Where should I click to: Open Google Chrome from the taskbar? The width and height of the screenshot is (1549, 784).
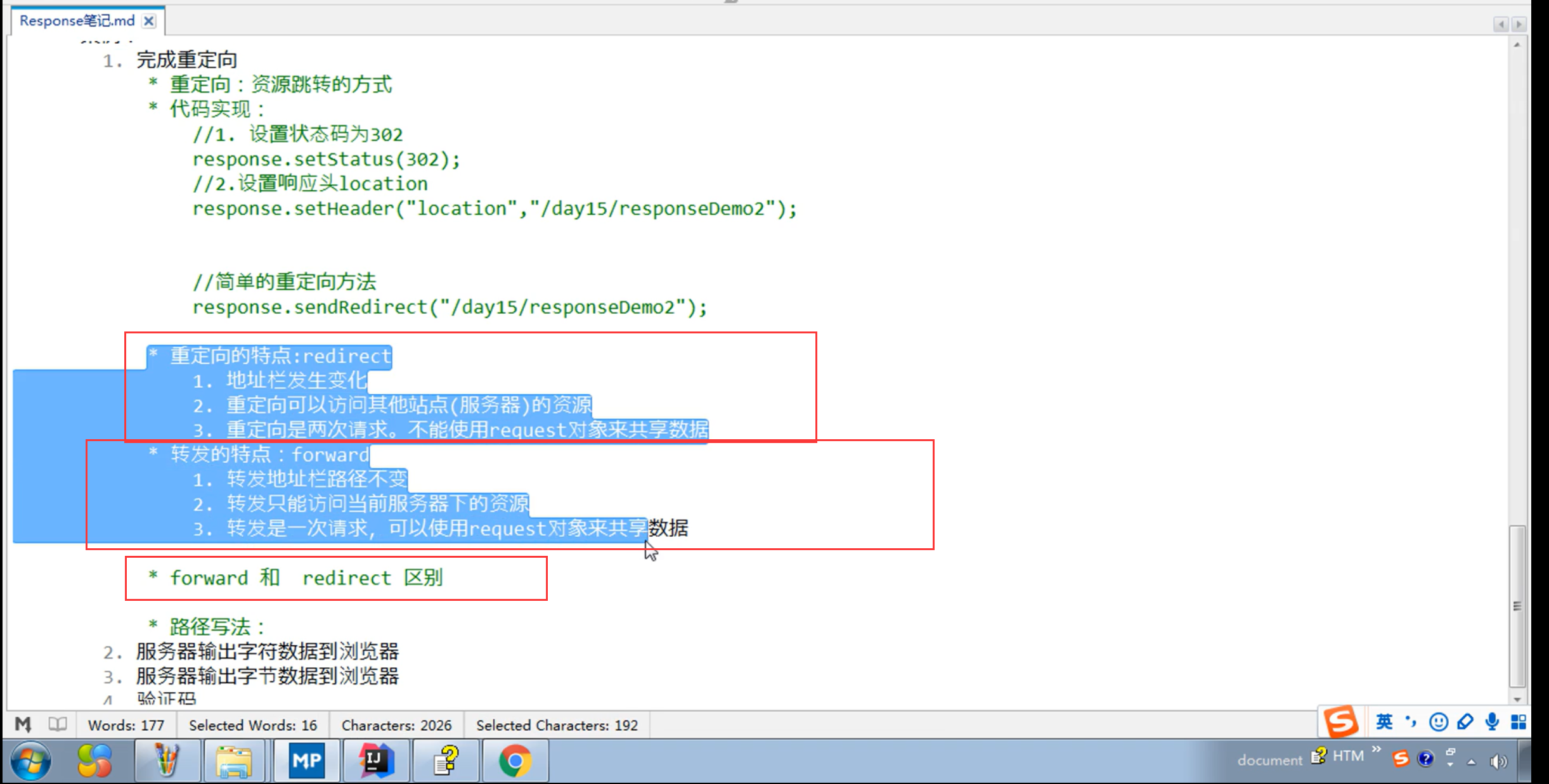[515, 761]
